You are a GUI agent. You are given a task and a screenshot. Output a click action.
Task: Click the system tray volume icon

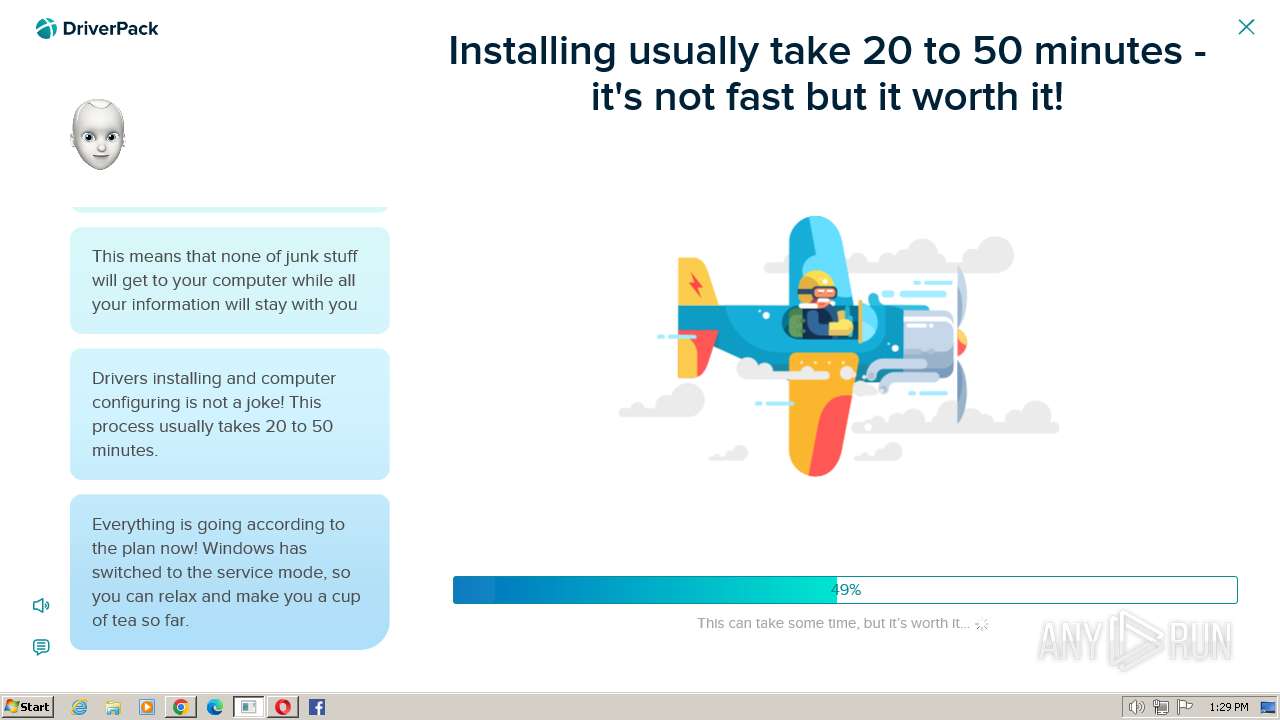pos(1136,707)
